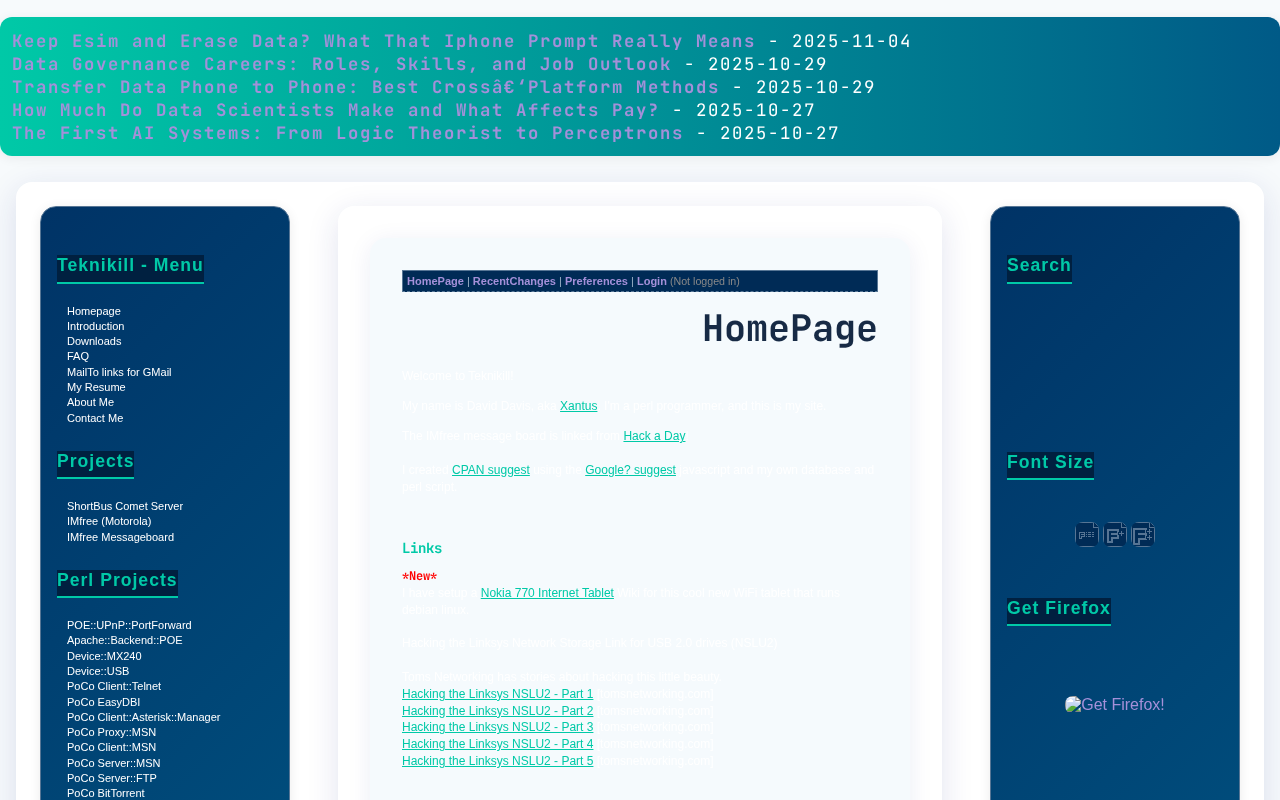Screen dimensions: 1280x800
Task: Go to HomePage in the wiki bar
Action: 435,281
